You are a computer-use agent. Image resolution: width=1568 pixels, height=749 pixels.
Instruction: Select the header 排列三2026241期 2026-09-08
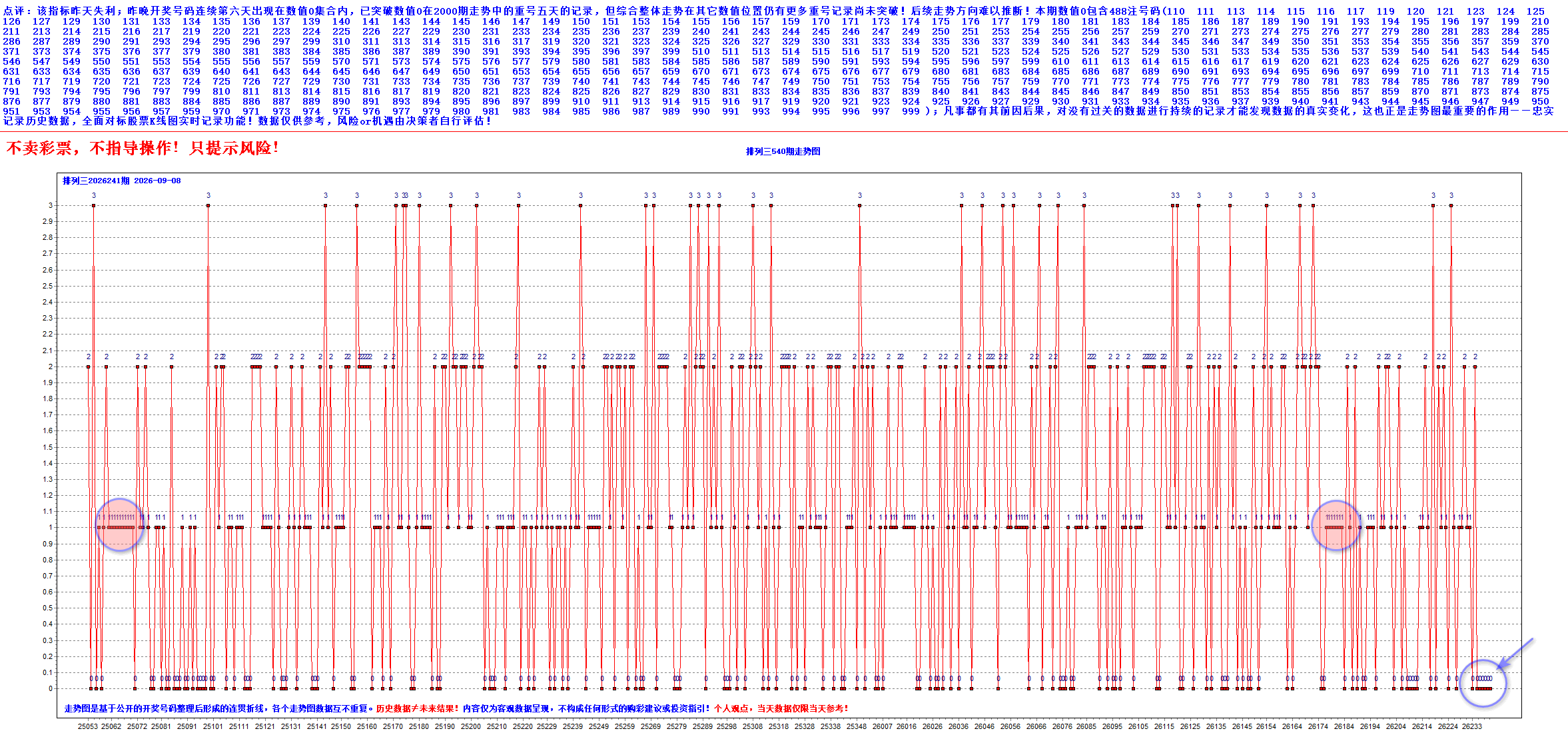tap(121, 181)
